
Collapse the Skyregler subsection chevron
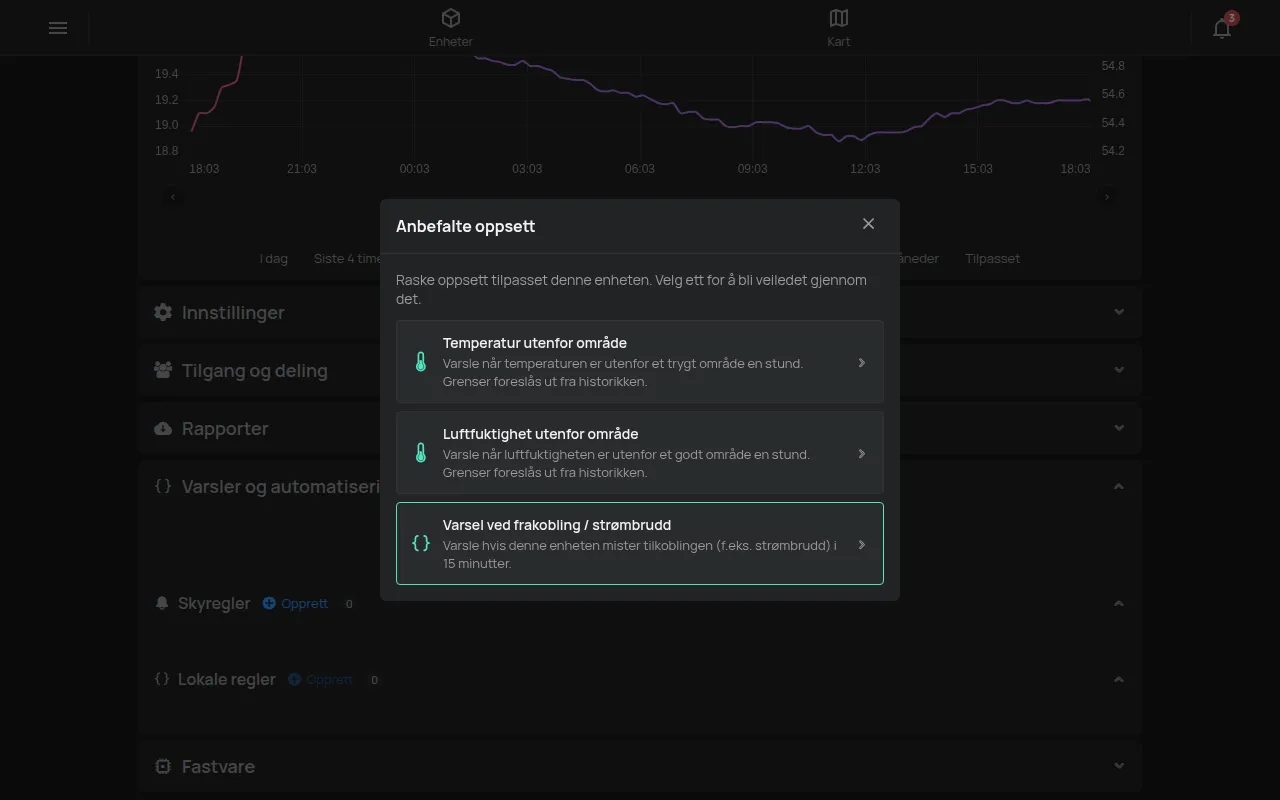(1119, 603)
